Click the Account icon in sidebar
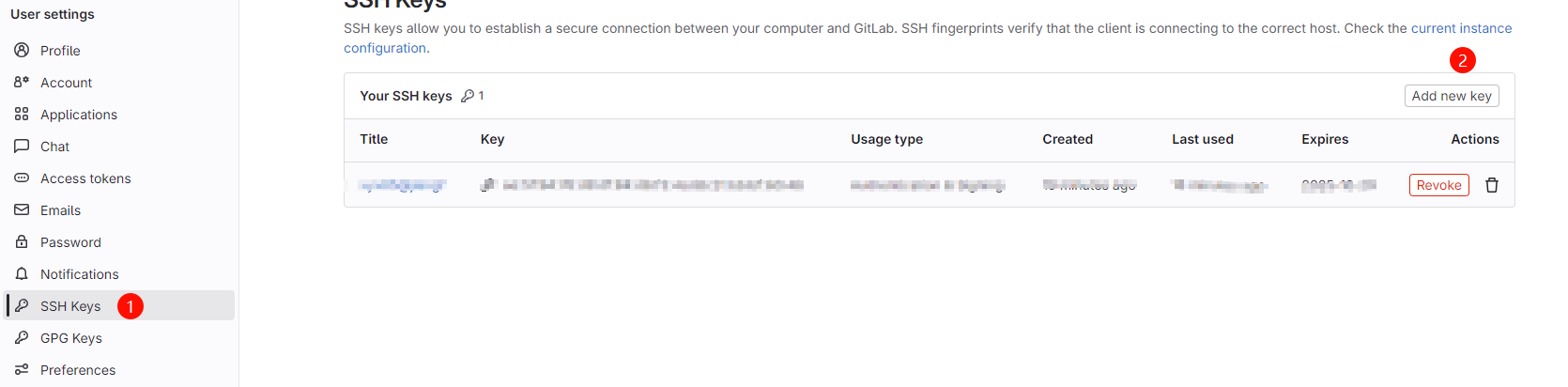 (x=22, y=82)
